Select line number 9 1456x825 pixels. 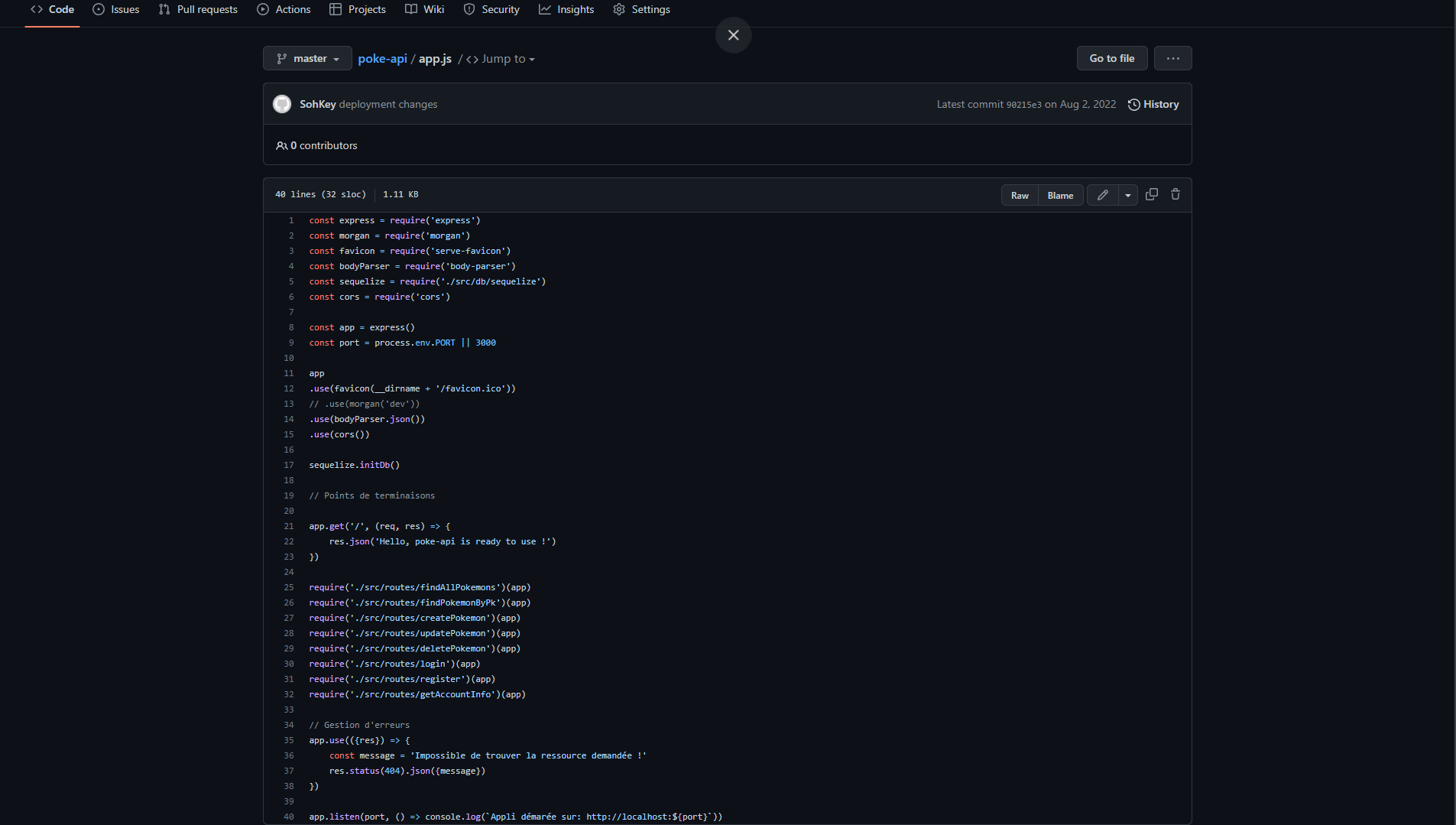tap(291, 343)
